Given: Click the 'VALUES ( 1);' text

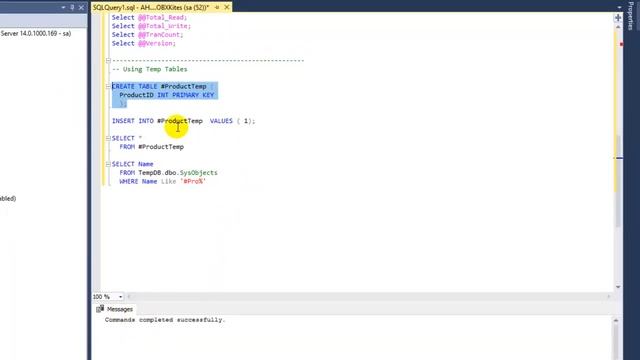Looking at the screenshot, I should (233, 121).
